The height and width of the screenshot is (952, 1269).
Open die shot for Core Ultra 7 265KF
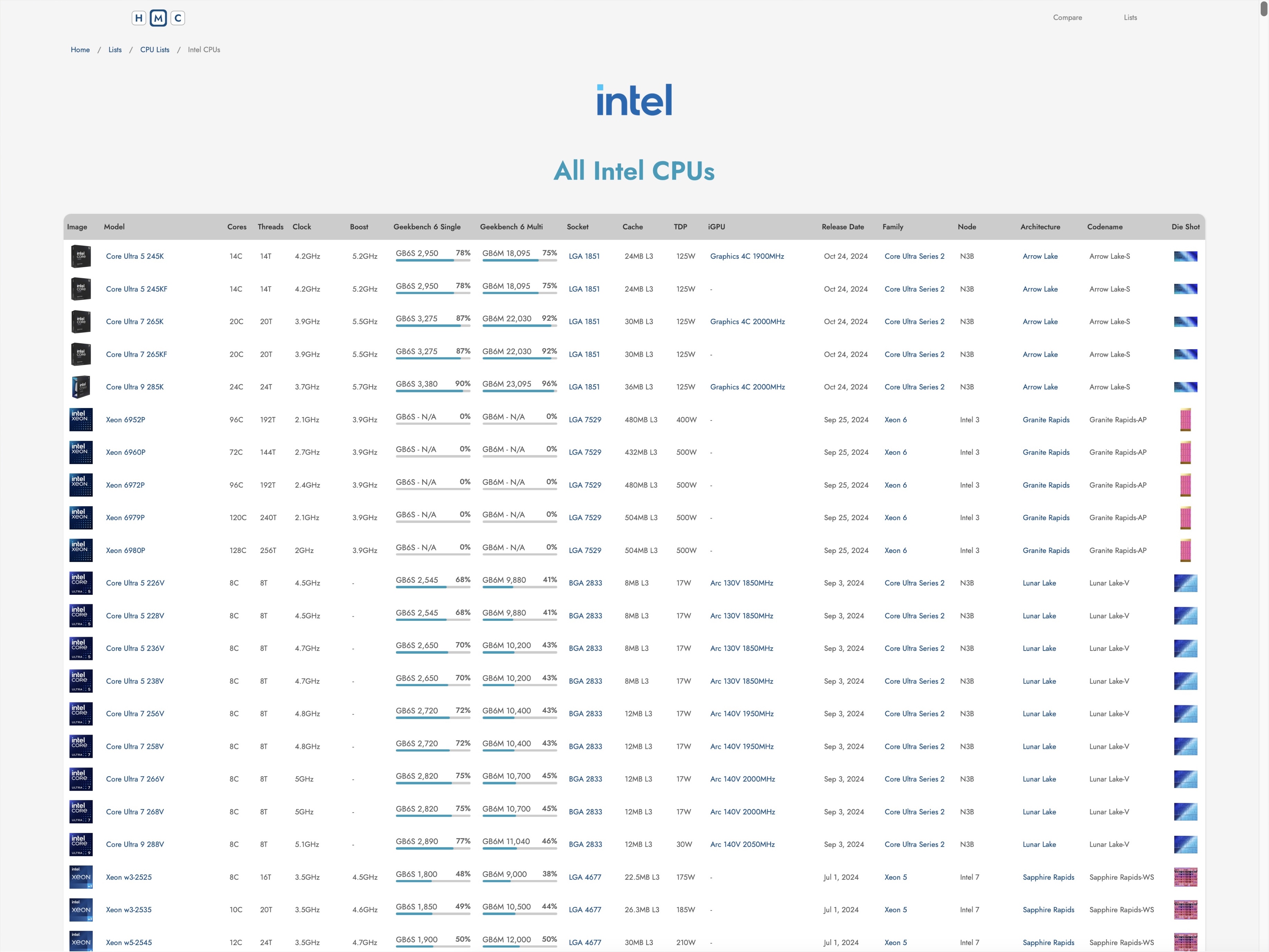(x=1185, y=355)
